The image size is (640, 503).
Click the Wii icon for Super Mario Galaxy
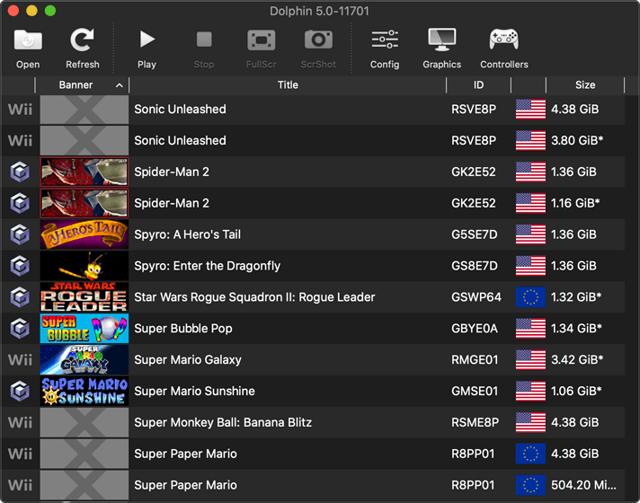(x=20, y=360)
